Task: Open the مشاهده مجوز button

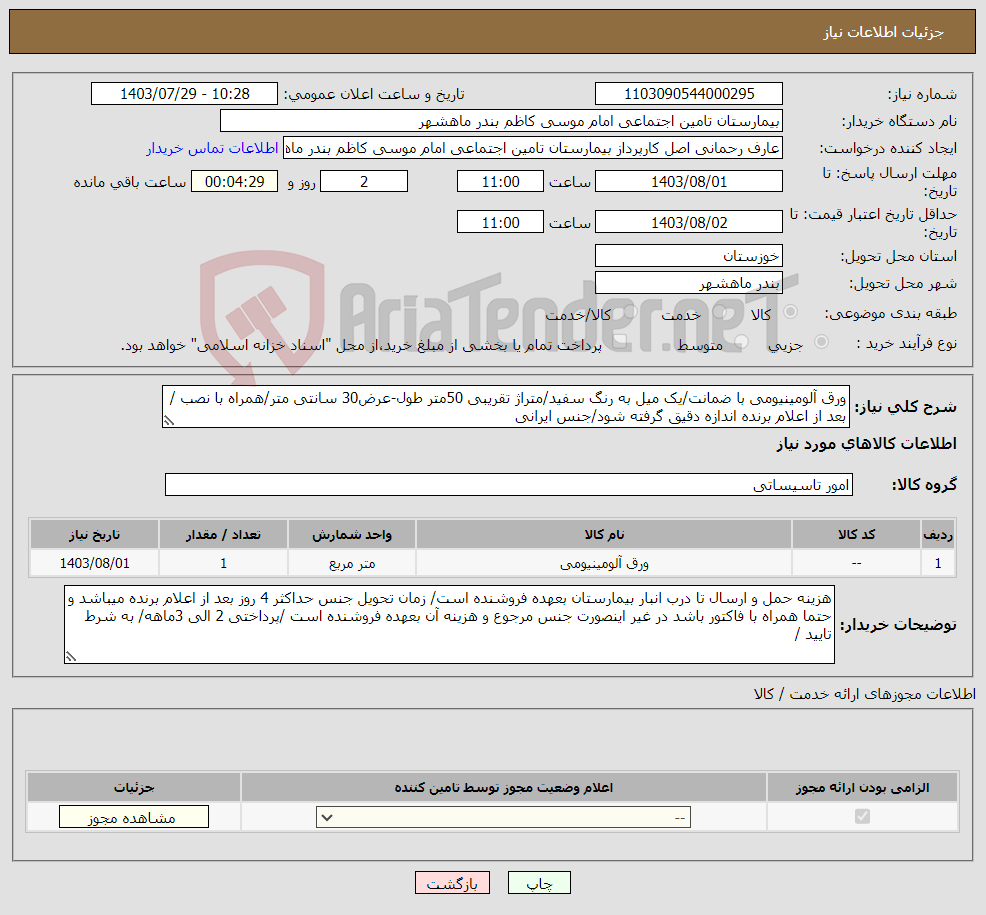Action: [134, 818]
